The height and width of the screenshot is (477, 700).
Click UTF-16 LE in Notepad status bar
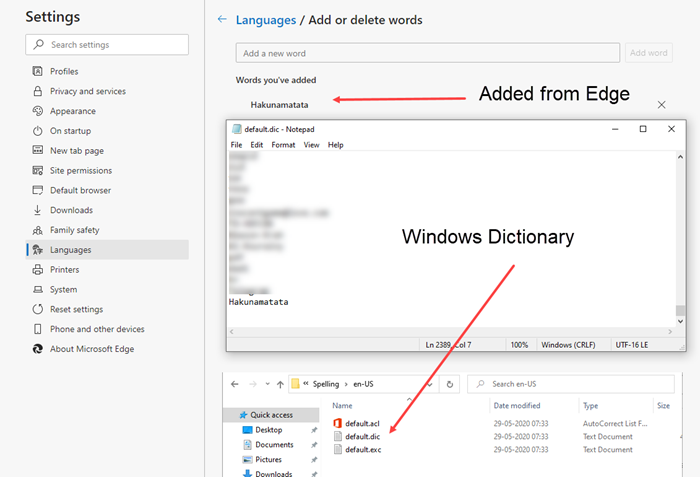click(x=632, y=345)
